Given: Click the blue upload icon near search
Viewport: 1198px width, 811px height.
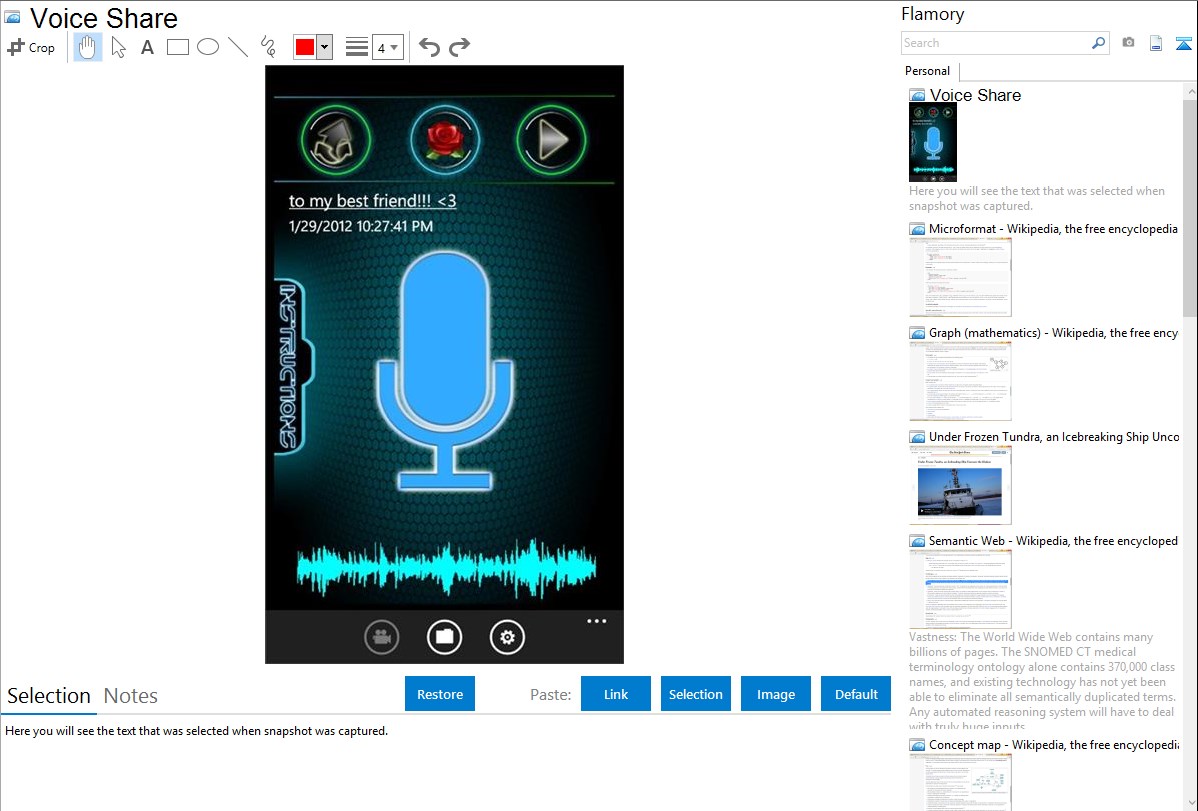Looking at the screenshot, I should point(1183,44).
